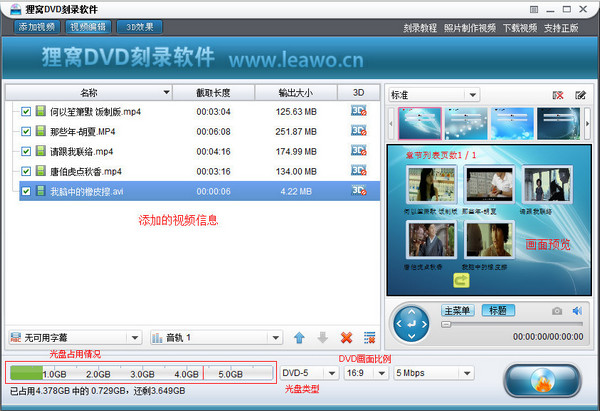Click the 视频编辑 tab
This screenshot has width=600, height=411.
pos(88,27)
